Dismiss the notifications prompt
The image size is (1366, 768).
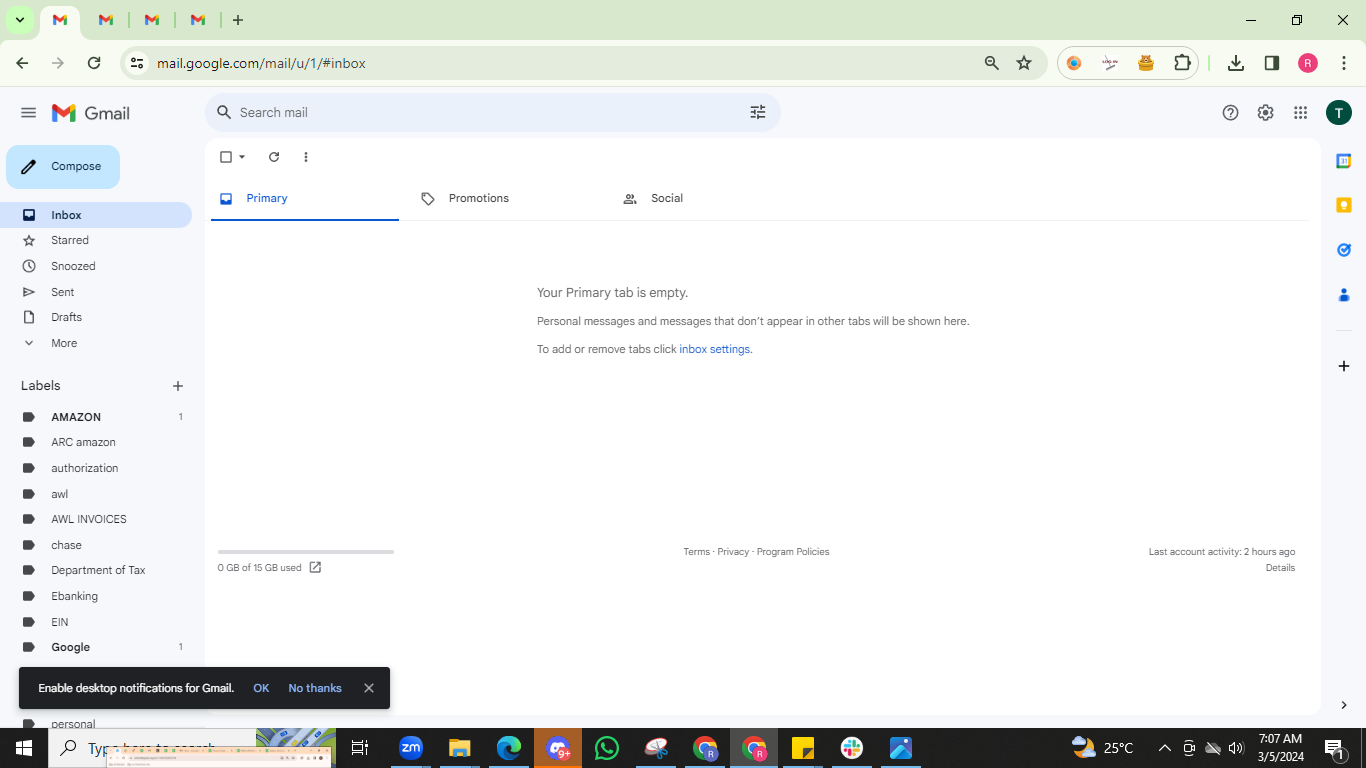click(369, 688)
